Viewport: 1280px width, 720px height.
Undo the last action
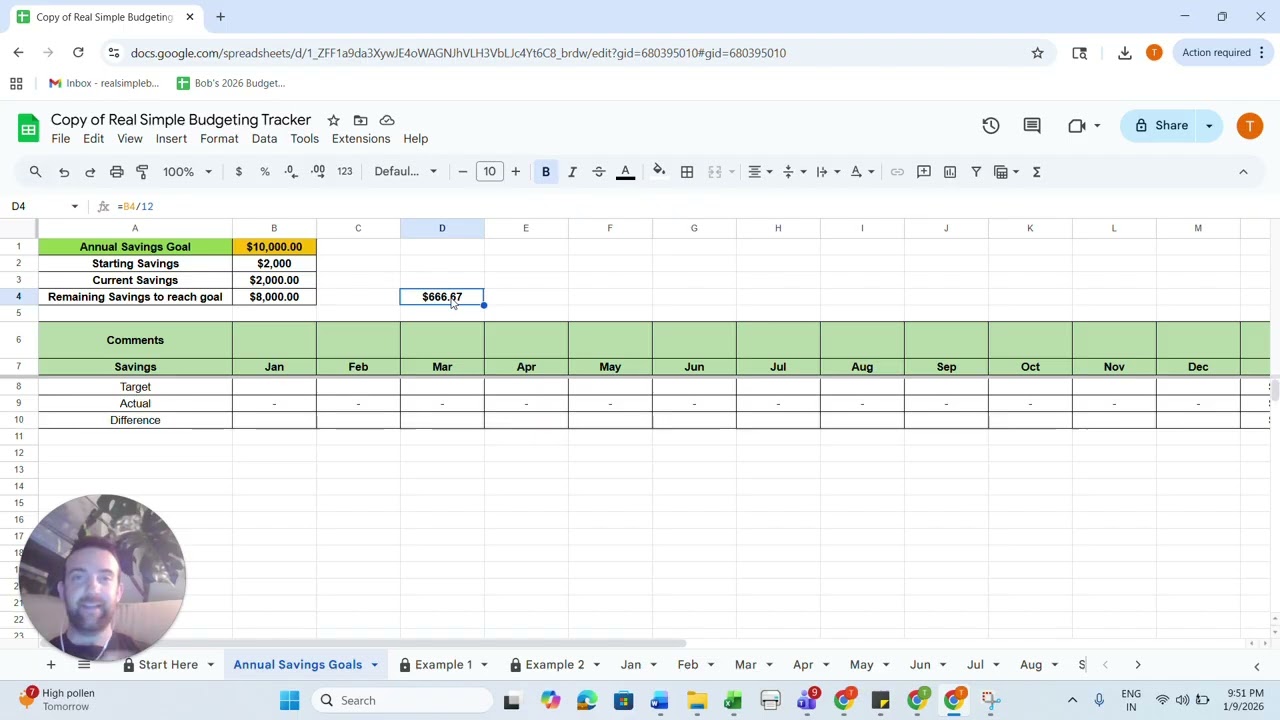pyautogui.click(x=64, y=172)
